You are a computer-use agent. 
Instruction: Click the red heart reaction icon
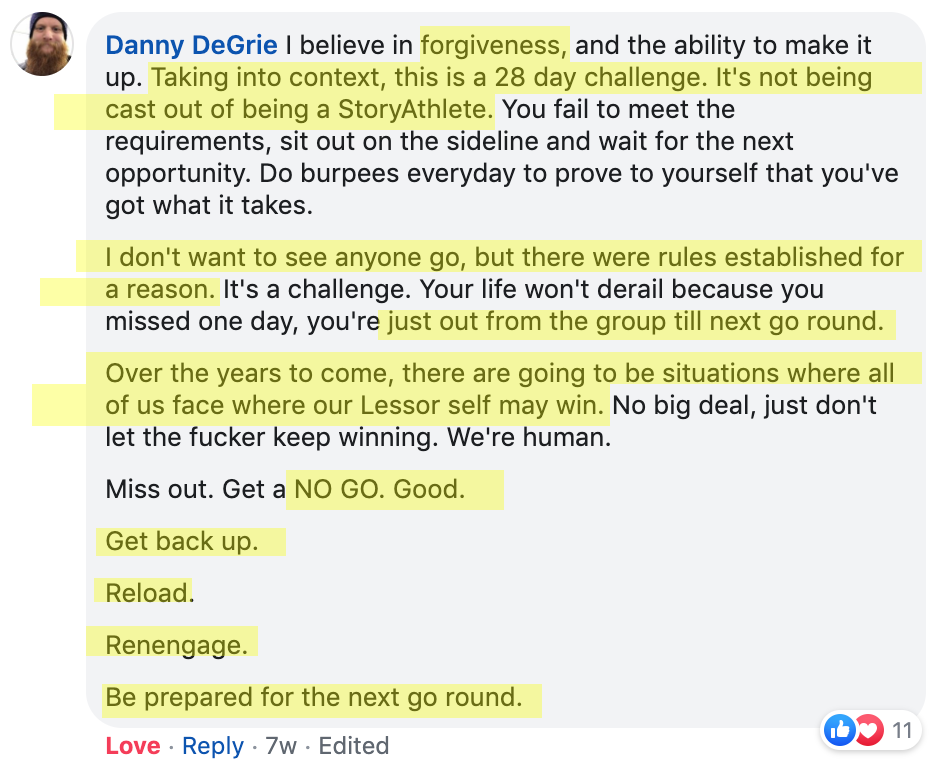[x=869, y=730]
